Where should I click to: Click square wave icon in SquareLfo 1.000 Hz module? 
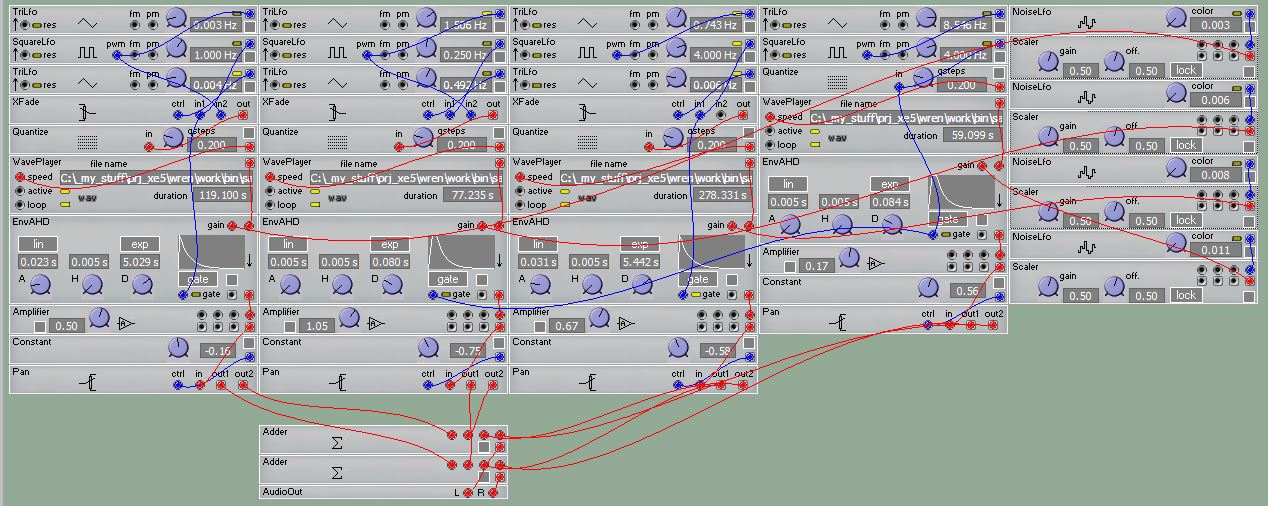[88, 52]
